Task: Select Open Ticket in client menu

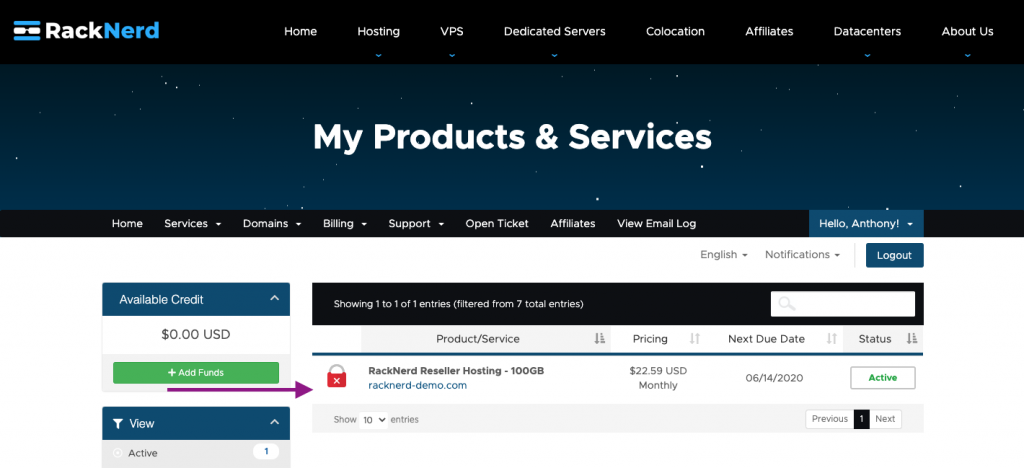Action: (x=497, y=223)
